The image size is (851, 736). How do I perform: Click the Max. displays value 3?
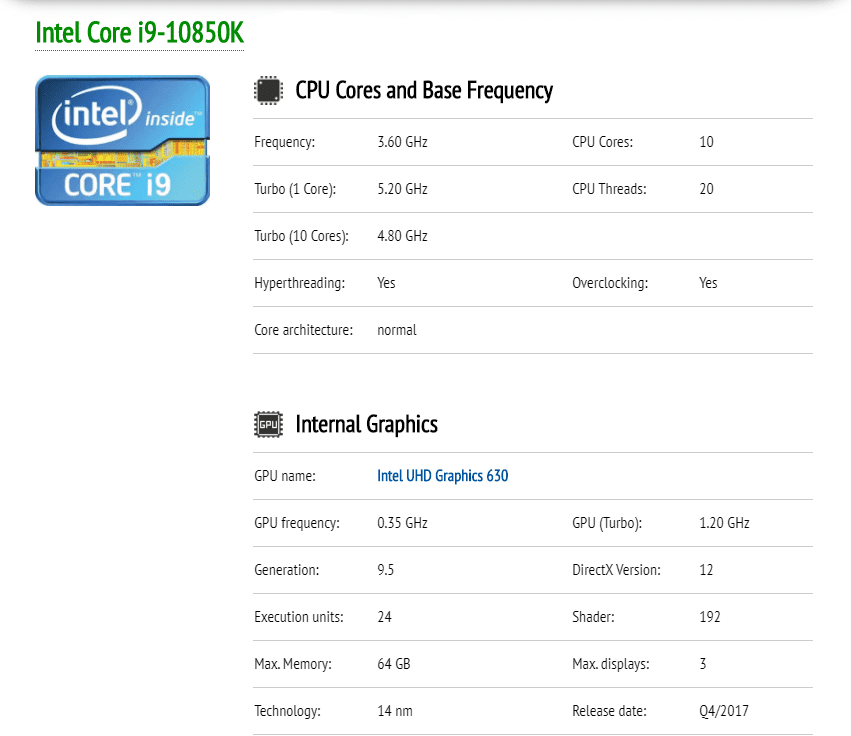click(x=703, y=664)
